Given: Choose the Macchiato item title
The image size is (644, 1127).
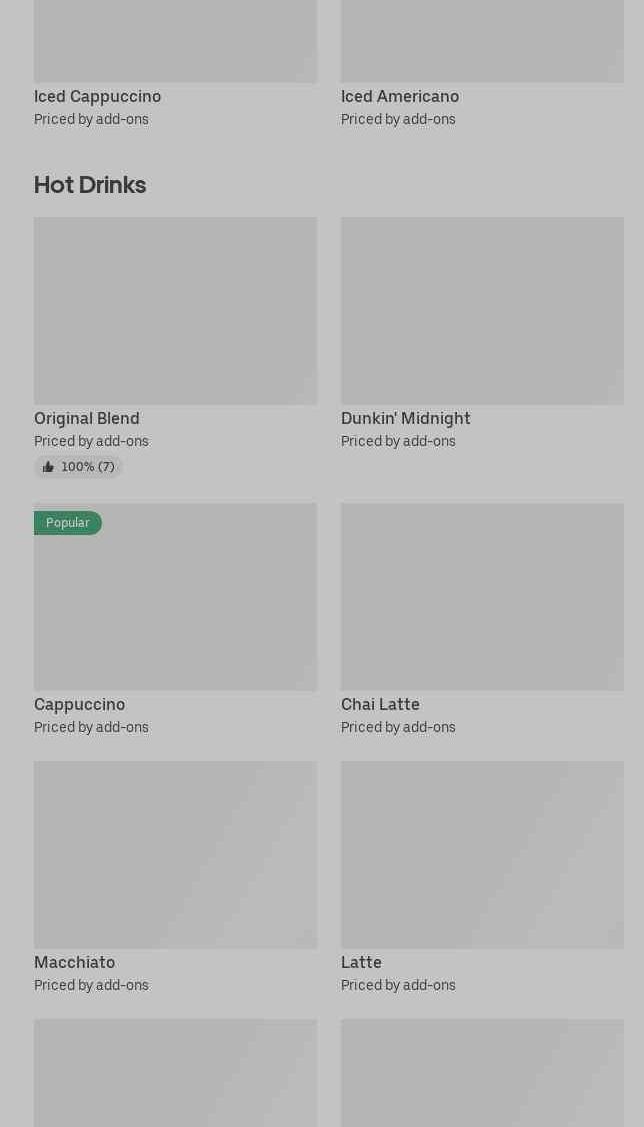Looking at the screenshot, I should click(x=75, y=962).
